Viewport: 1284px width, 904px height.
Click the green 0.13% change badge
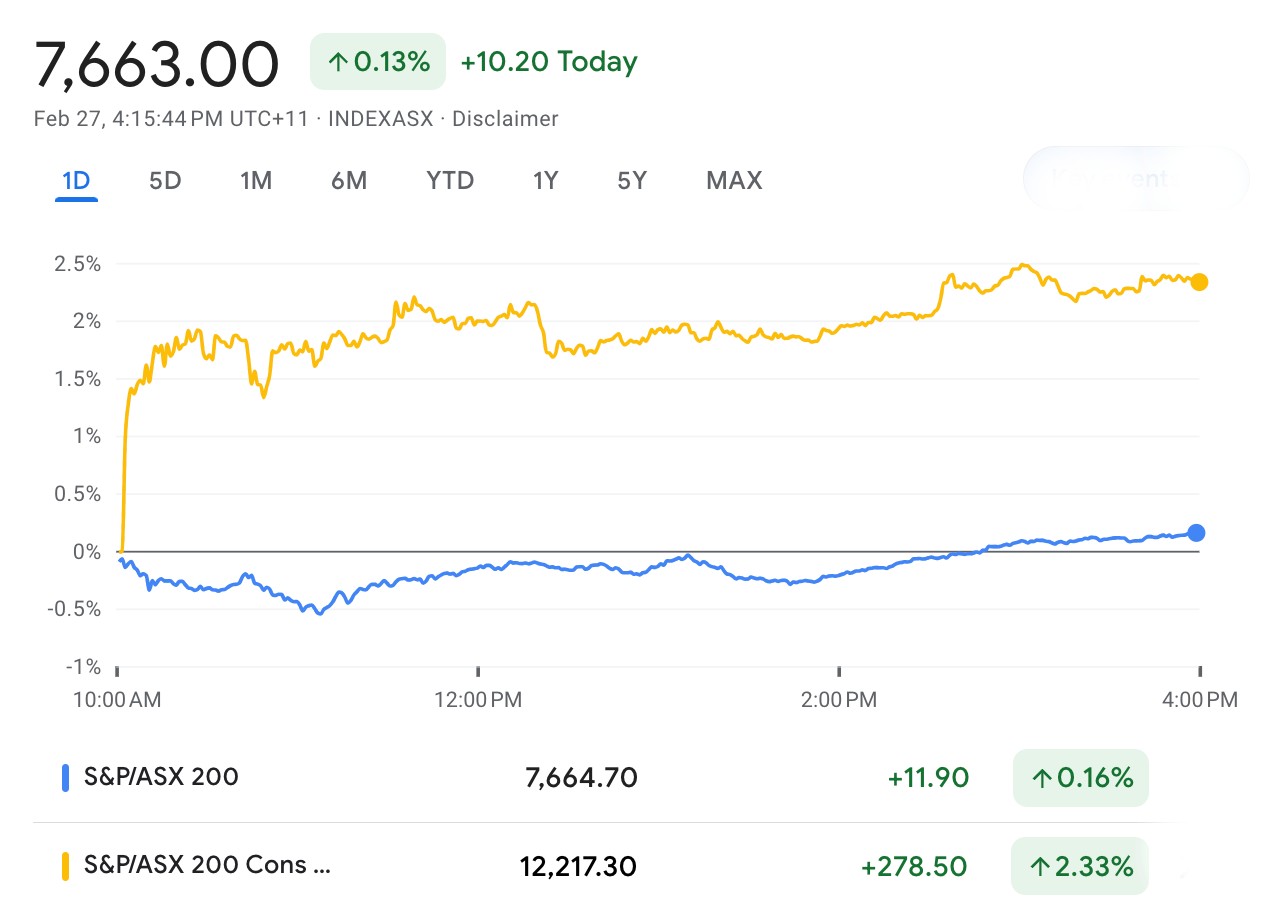pos(378,62)
